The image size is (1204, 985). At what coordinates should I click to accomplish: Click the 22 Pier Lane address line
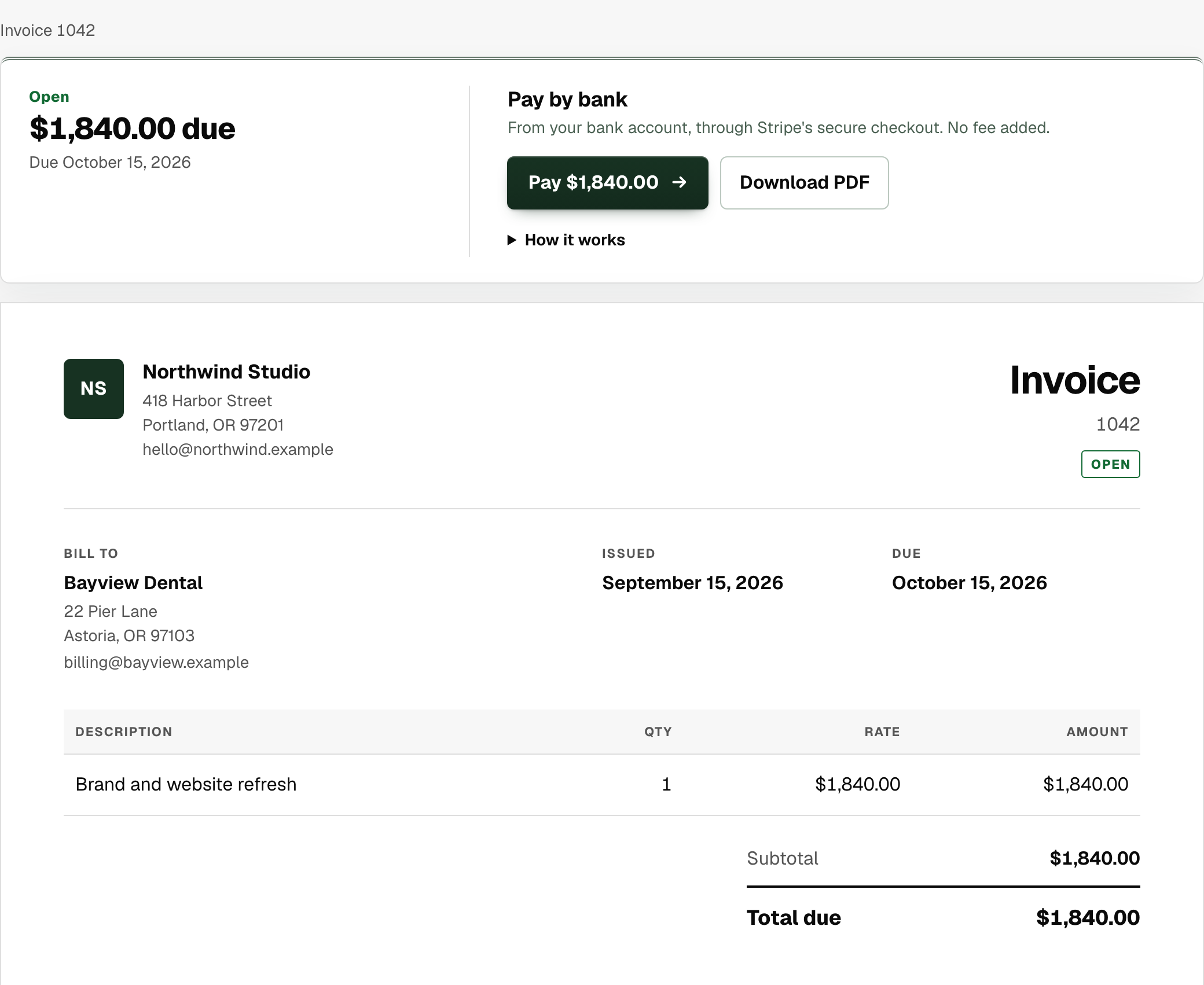[x=111, y=612]
